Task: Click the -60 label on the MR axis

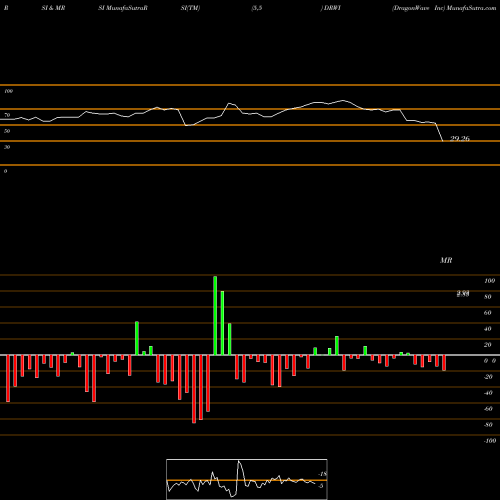Action: point(488,409)
